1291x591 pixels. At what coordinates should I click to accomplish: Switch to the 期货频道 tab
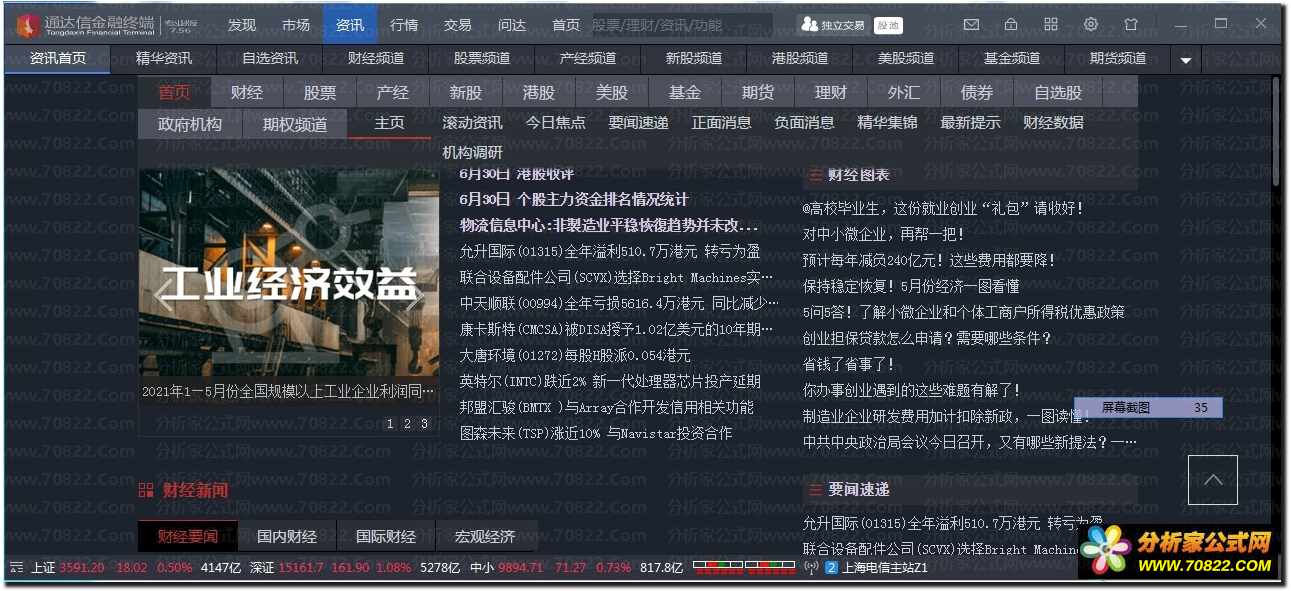pyautogui.click(x=1118, y=59)
